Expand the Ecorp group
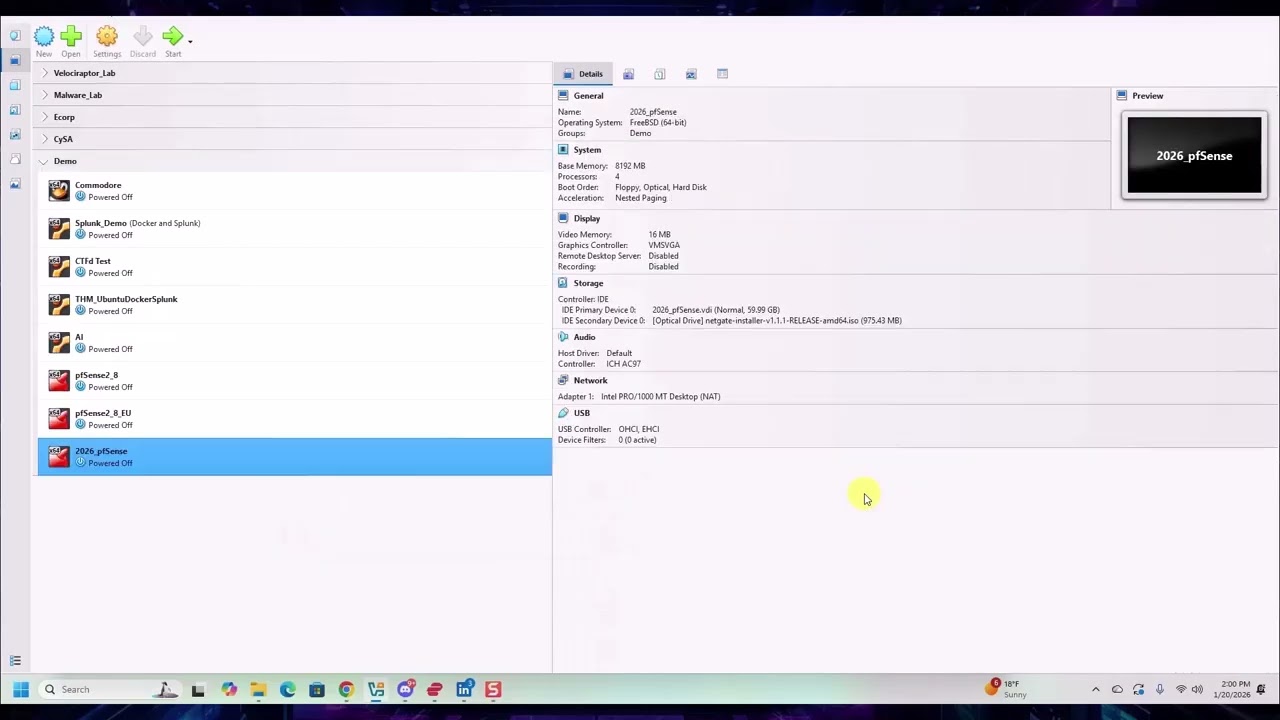Viewport: 1280px width, 720px height. point(44,117)
